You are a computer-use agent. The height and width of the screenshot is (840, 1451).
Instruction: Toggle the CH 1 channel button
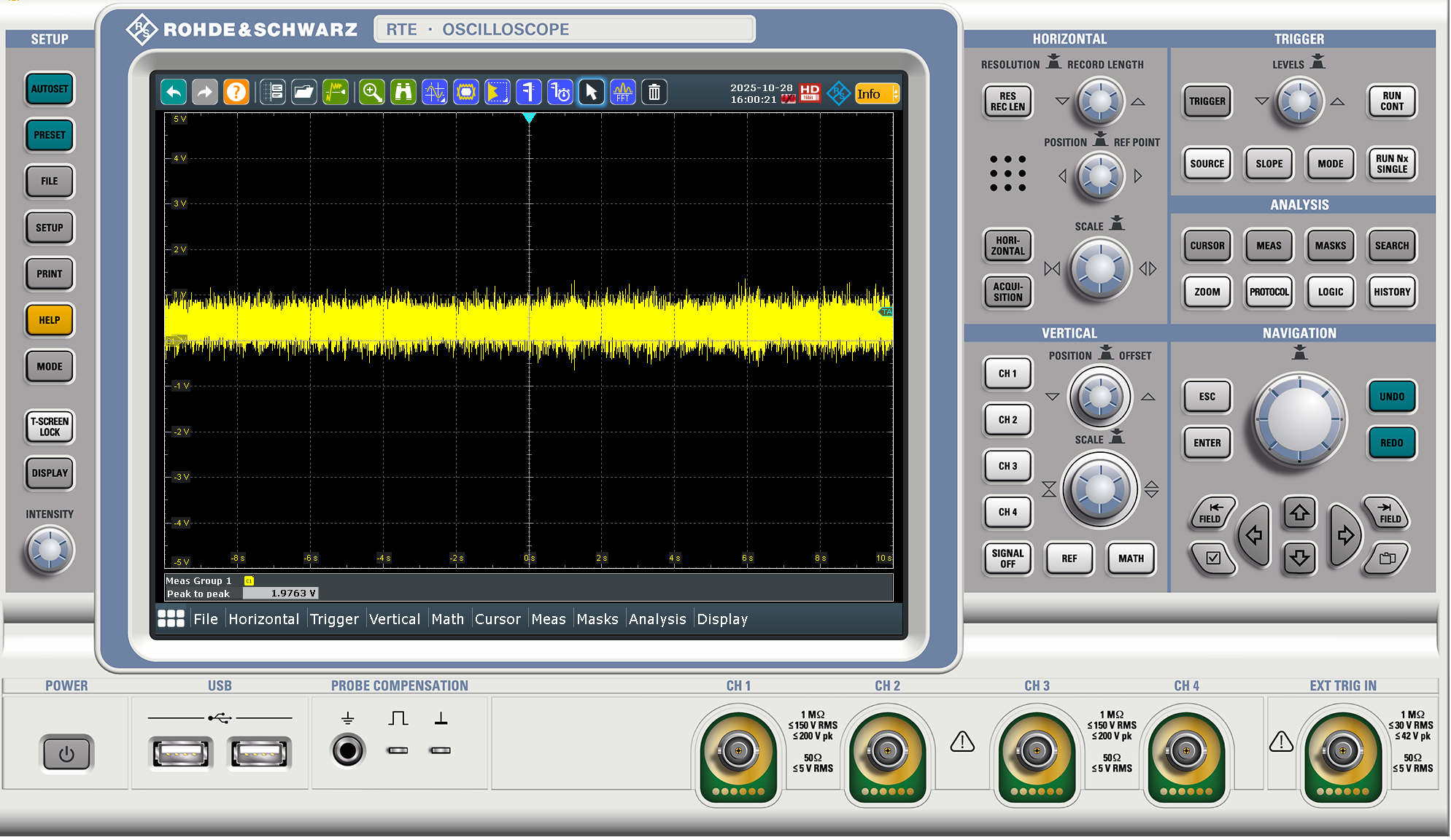(1007, 373)
